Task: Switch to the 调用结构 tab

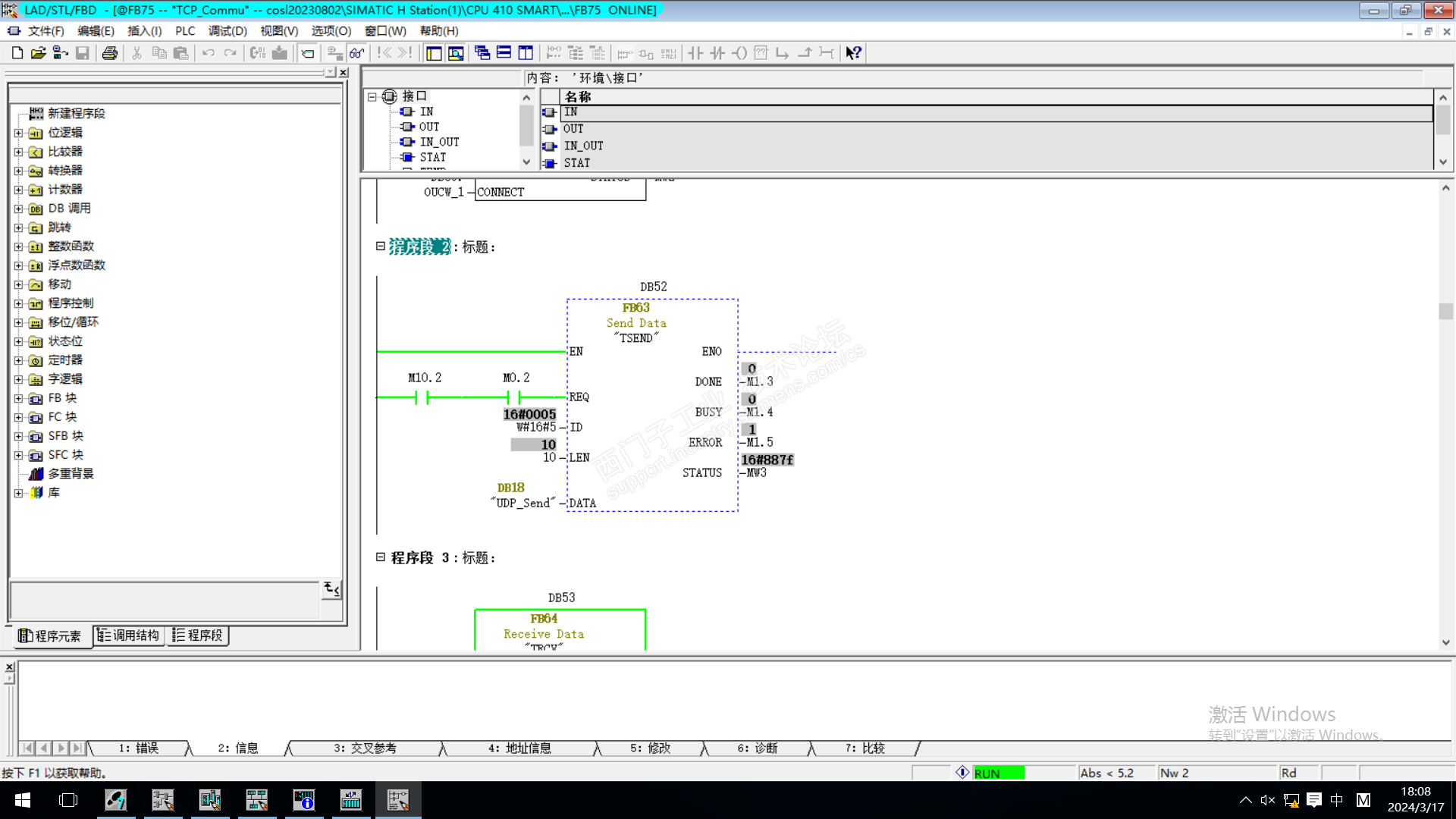Action: [x=128, y=635]
